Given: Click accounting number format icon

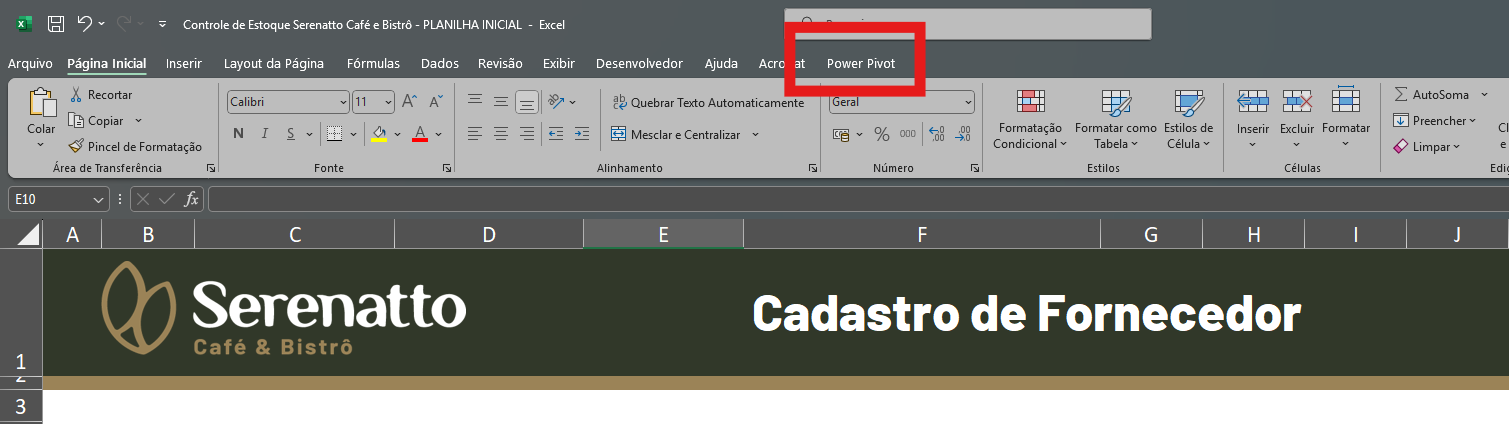Looking at the screenshot, I should point(840,134).
